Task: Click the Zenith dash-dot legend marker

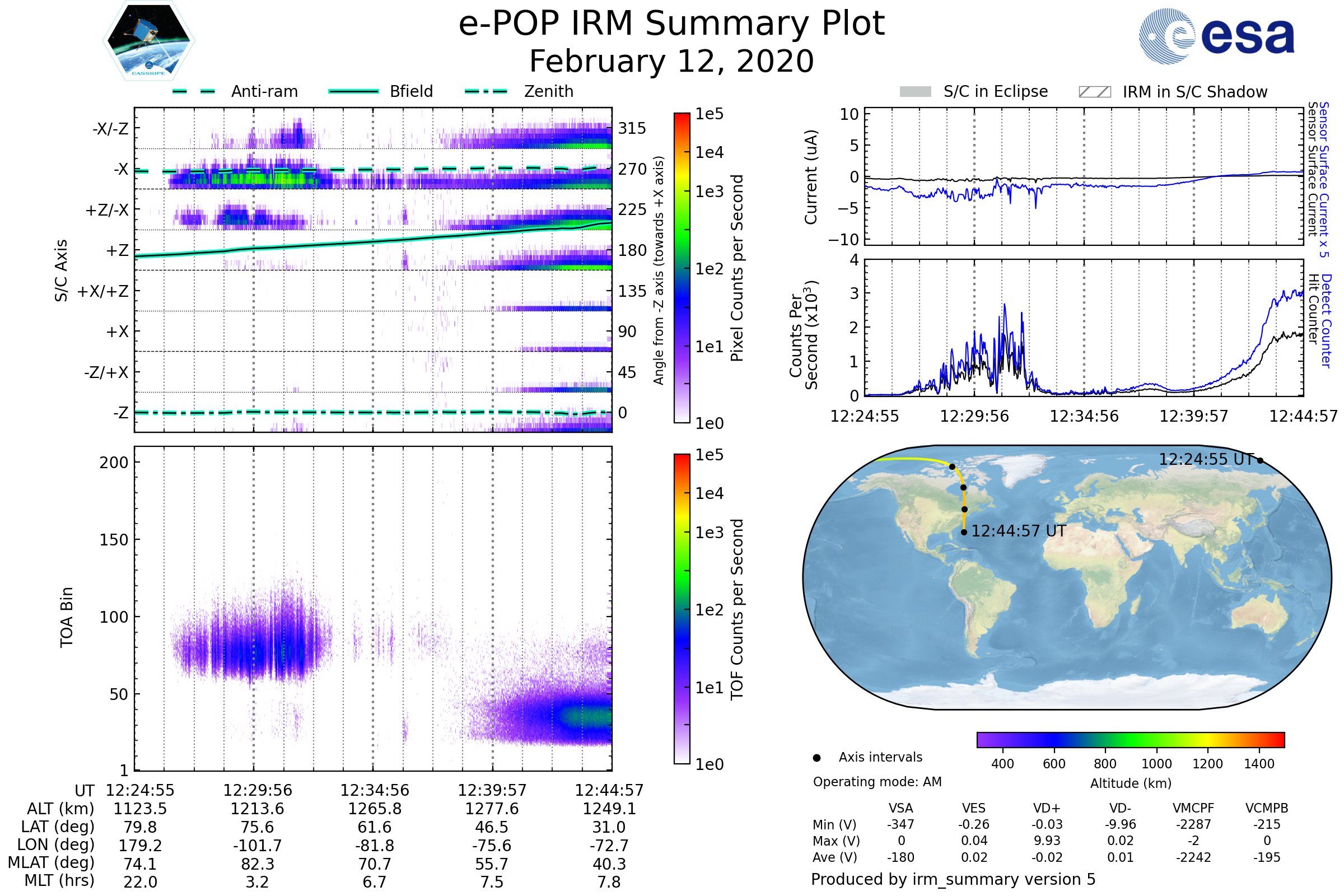Action: [486, 91]
